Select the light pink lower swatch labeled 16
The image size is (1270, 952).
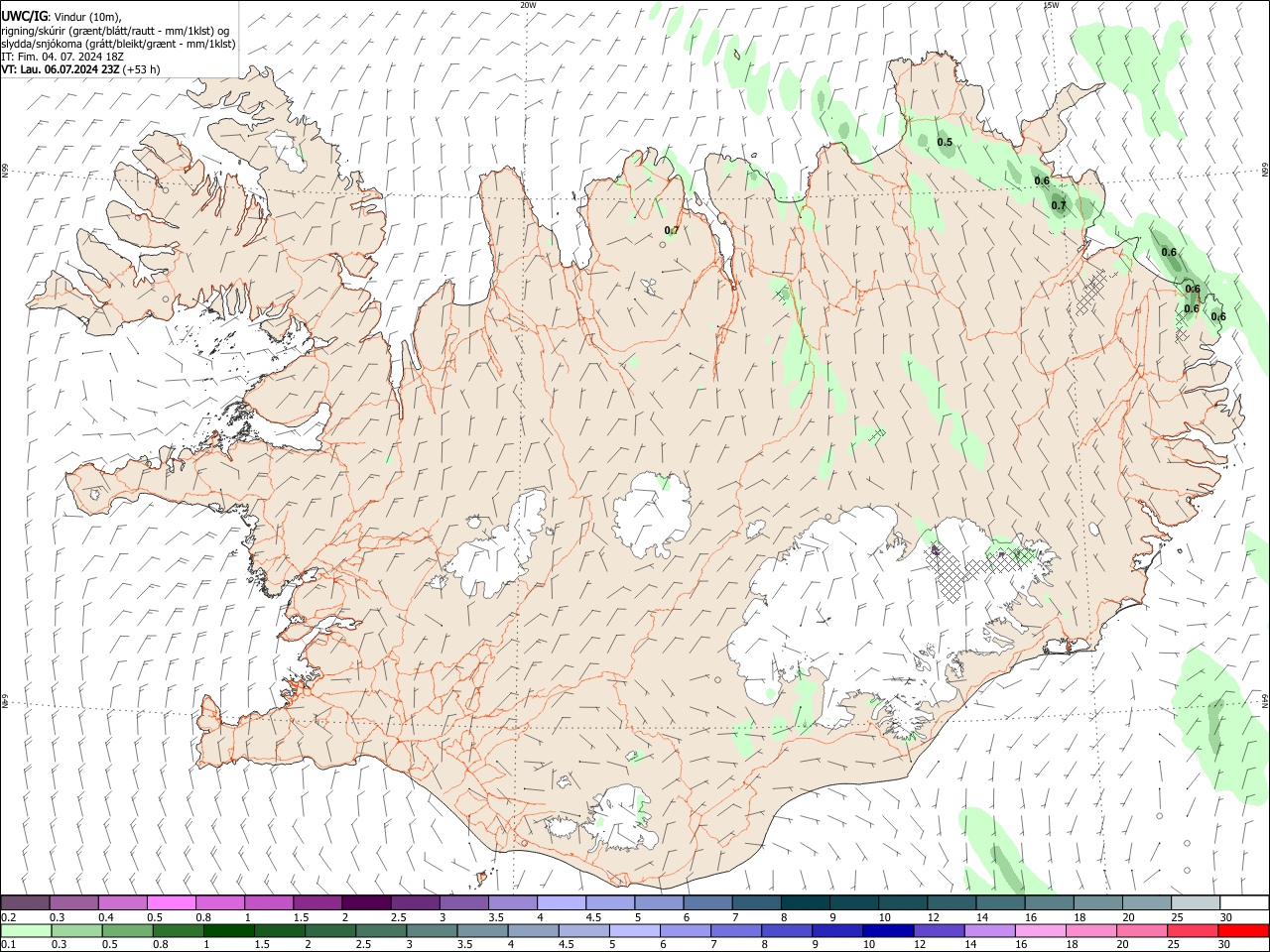1042,931
